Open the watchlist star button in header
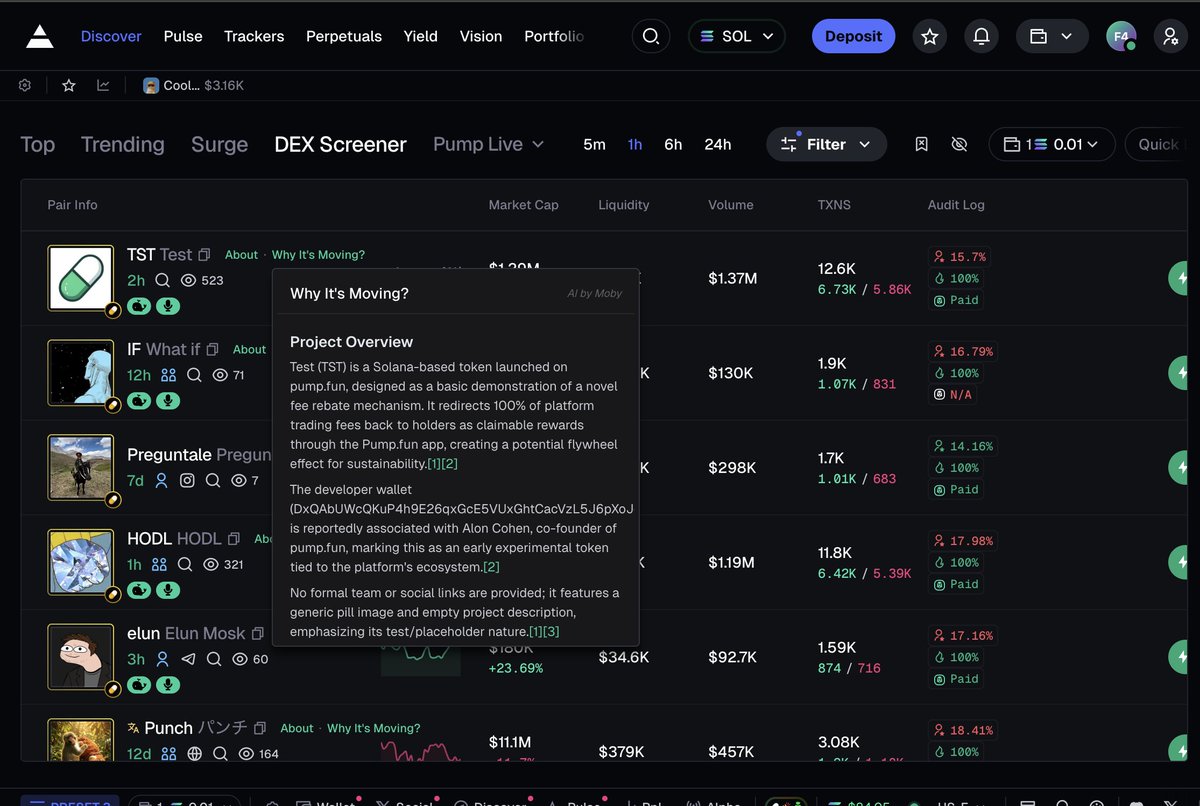1200x806 pixels. tap(930, 36)
